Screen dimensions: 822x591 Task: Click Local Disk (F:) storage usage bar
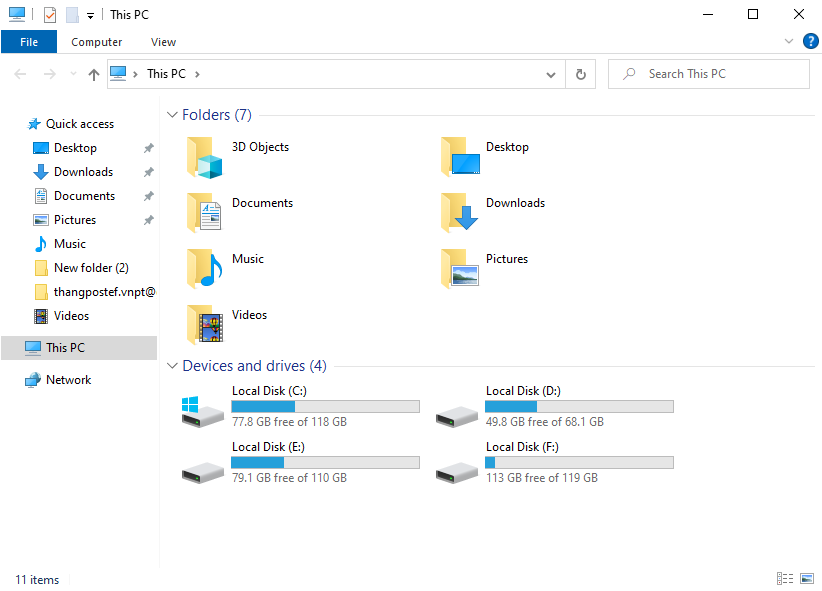[x=579, y=463]
